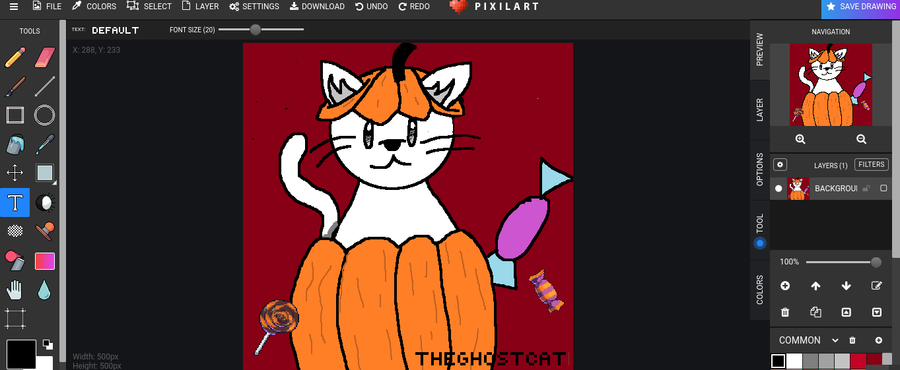This screenshot has height=370, width=900.
Task: Open the hamburger main menu
Action: (x=14, y=7)
